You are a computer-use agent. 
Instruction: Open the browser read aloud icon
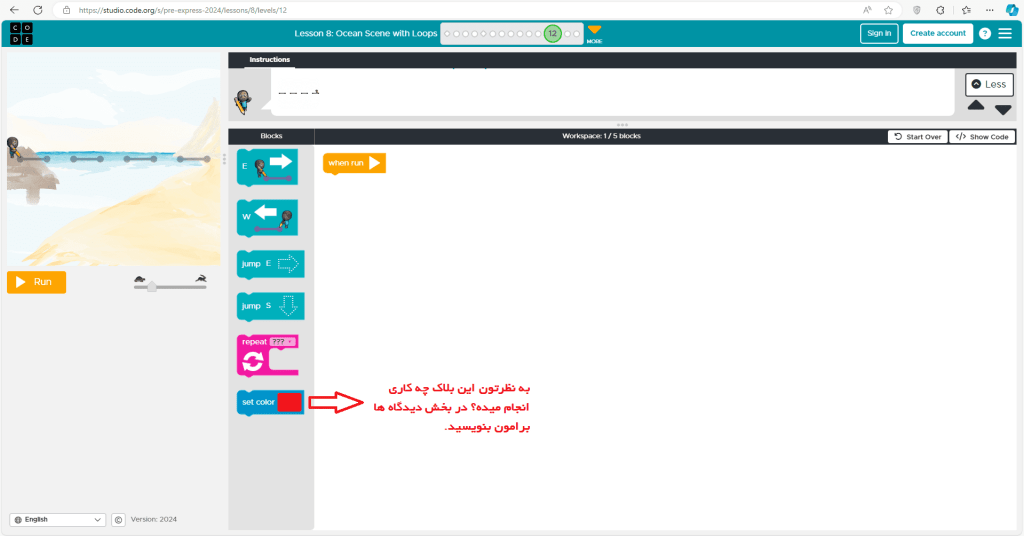tap(867, 10)
